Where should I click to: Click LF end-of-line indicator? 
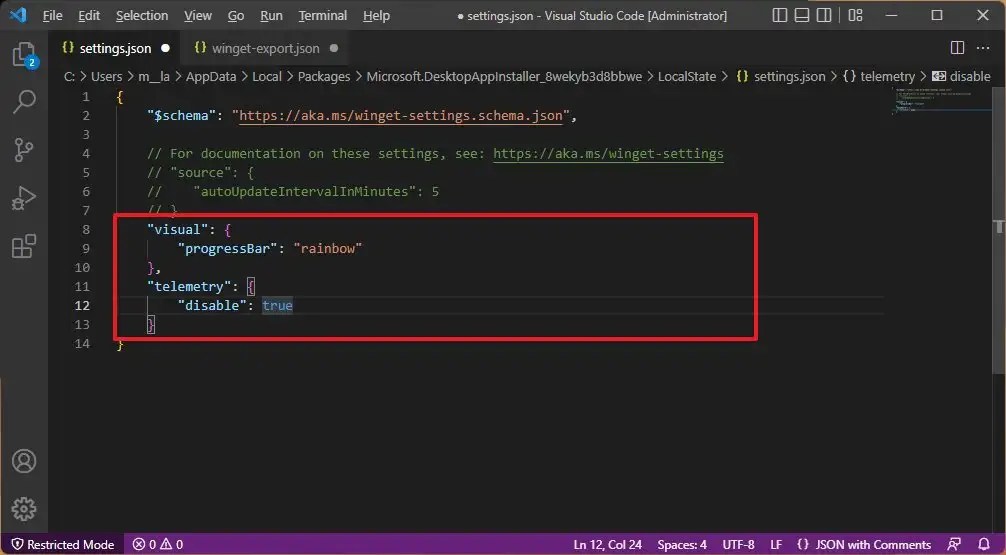tap(776, 544)
